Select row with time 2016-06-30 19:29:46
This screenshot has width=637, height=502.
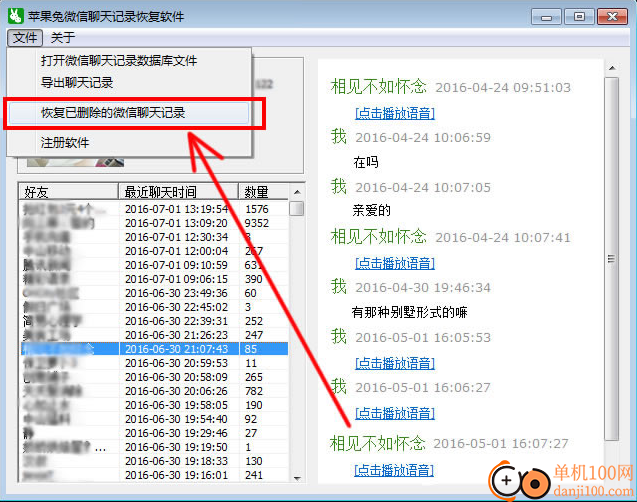(x=154, y=433)
